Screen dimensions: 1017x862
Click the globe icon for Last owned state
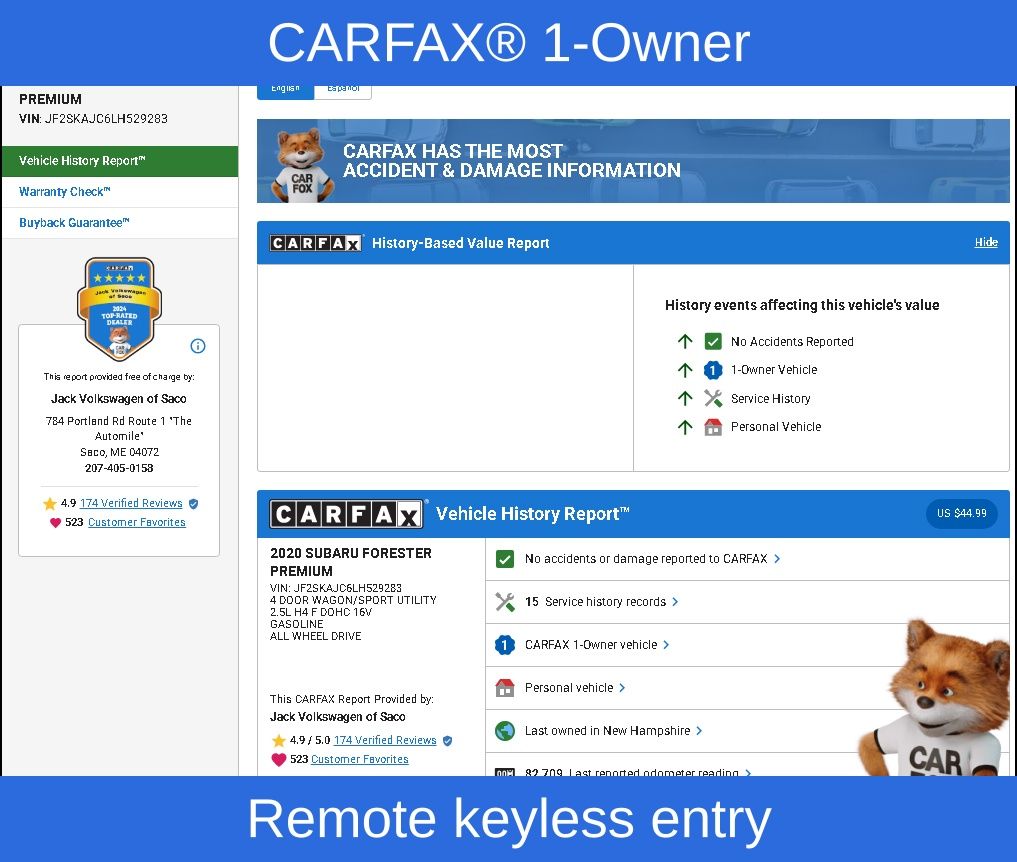pyautogui.click(x=505, y=731)
